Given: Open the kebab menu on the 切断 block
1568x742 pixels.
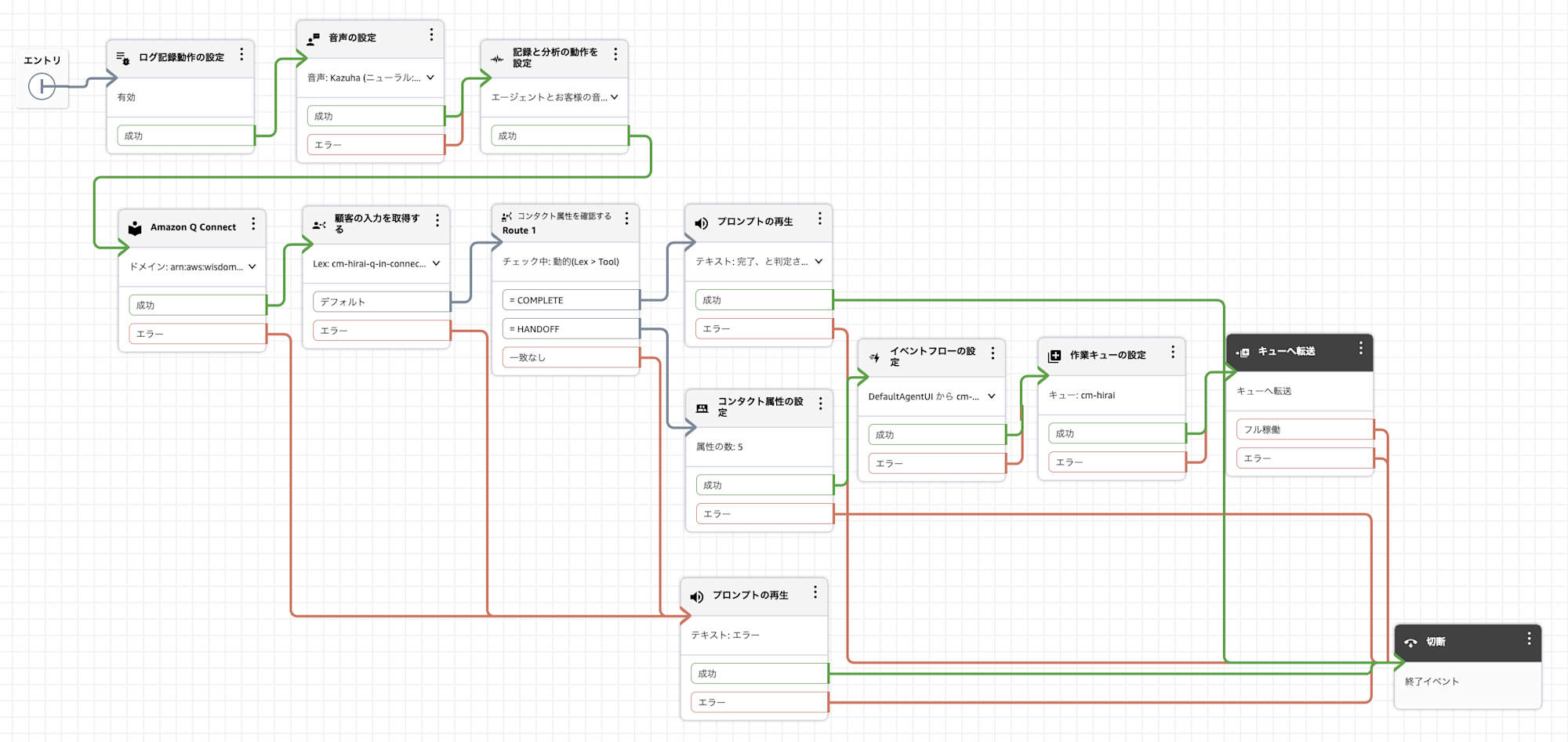Looking at the screenshot, I should [x=1528, y=640].
